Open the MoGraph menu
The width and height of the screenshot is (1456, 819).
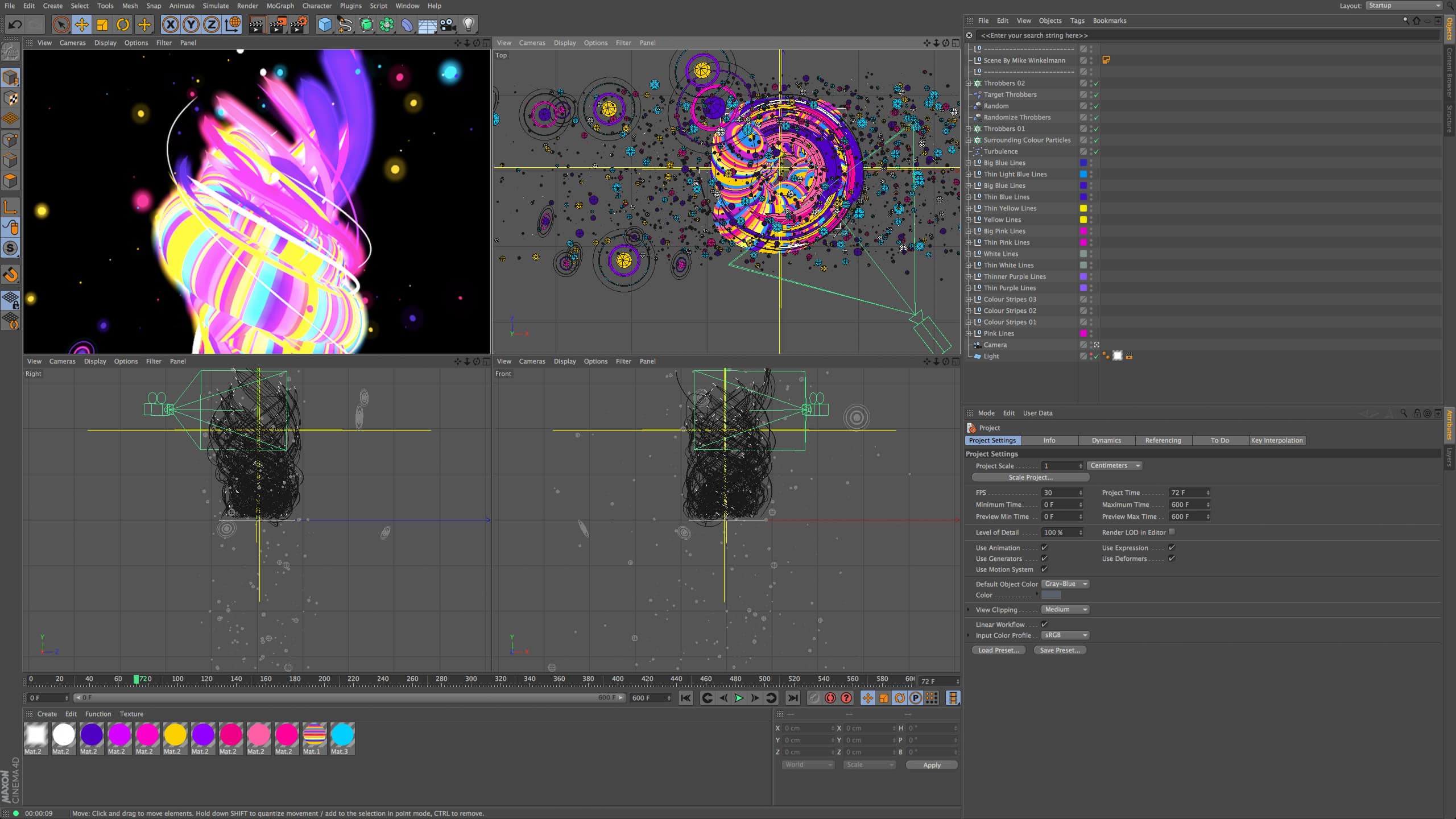click(x=280, y=6)
